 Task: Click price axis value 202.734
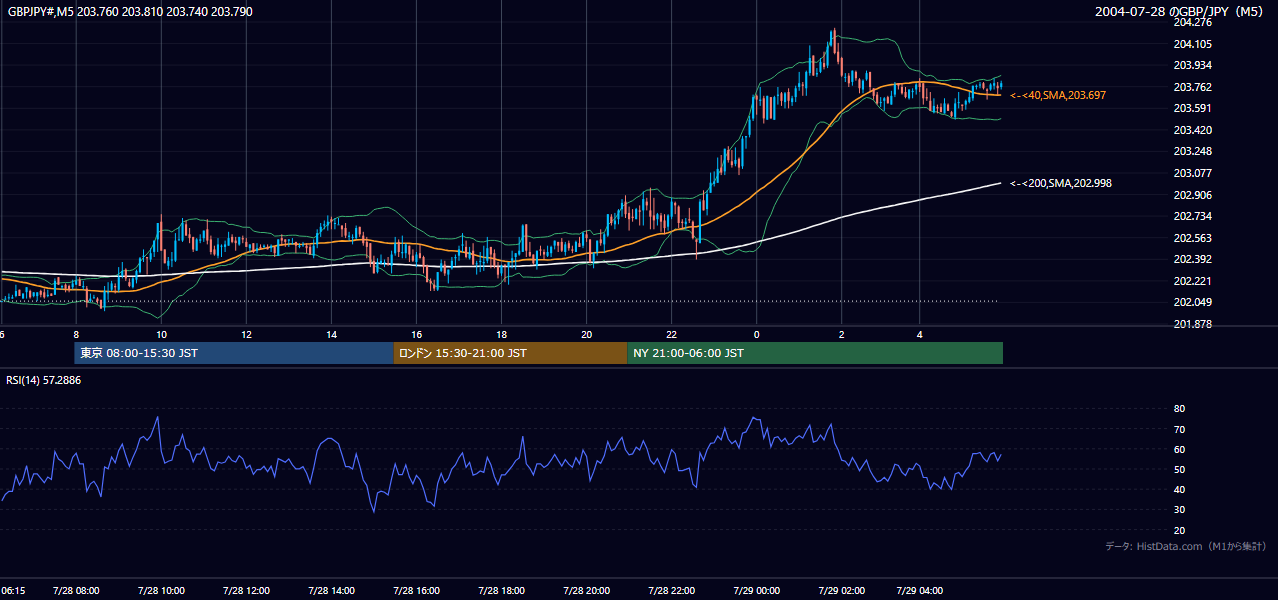pyautogui.click(x=1192, y=216)
